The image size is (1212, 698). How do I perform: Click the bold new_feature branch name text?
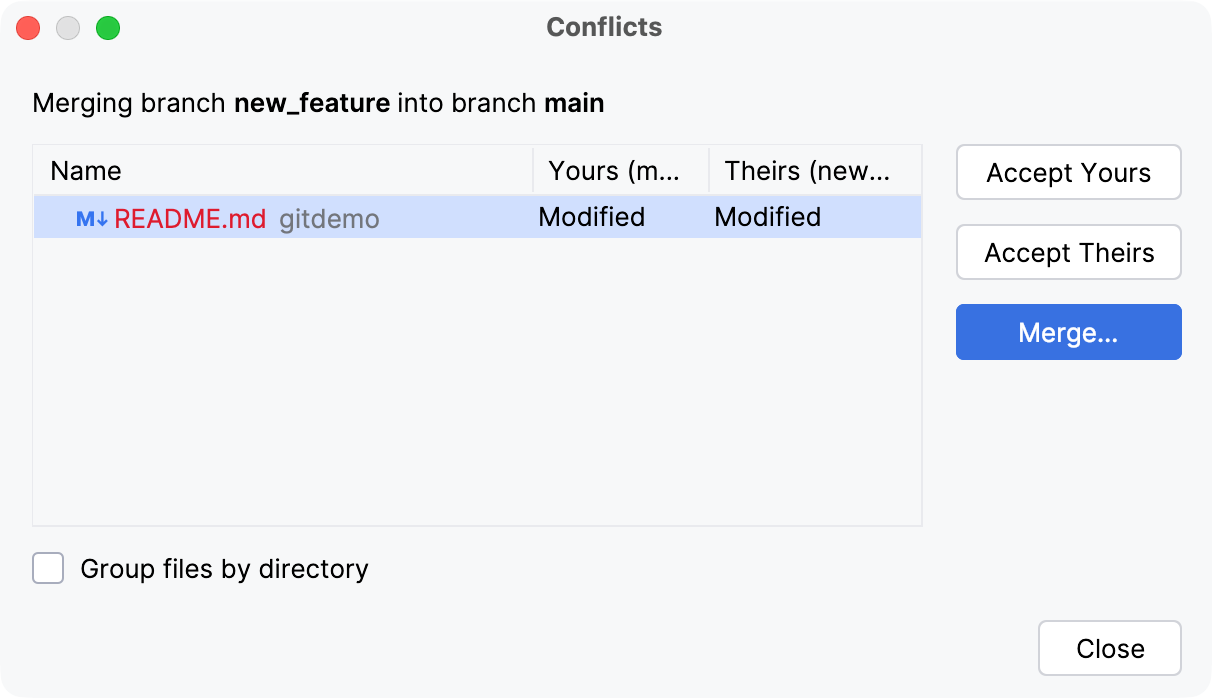point(311,103)
